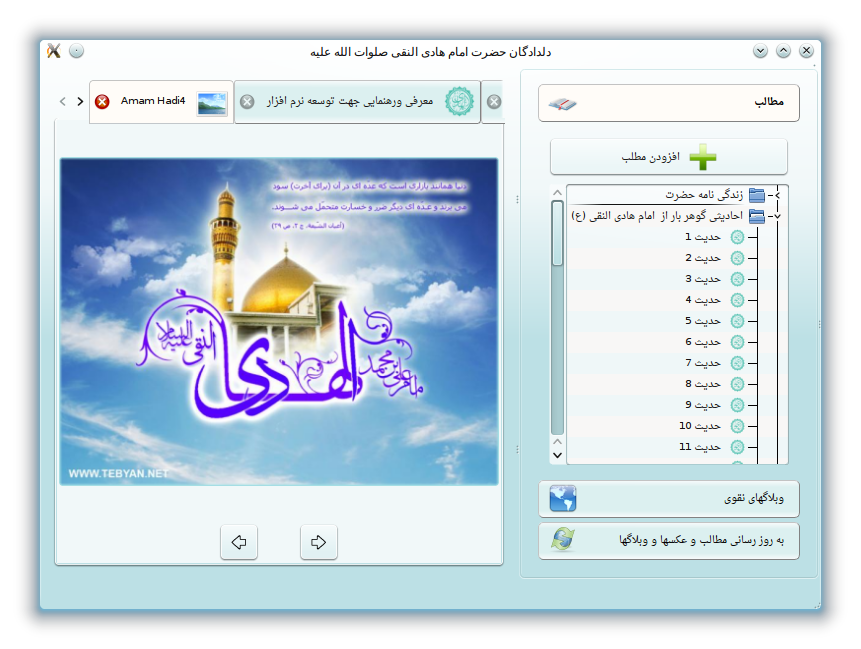This screenshot has height=649, width=861.
Task: Go to previous picture with left arrow button
Action: (x=239, y=542)
